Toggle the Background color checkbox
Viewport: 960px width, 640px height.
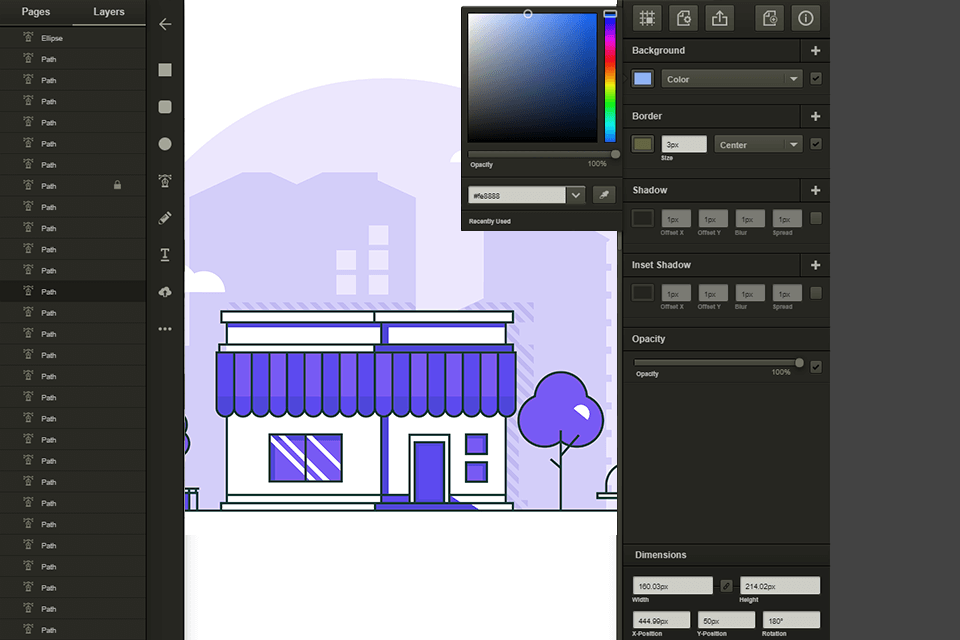pyautogui.click(x=816, y=78)
